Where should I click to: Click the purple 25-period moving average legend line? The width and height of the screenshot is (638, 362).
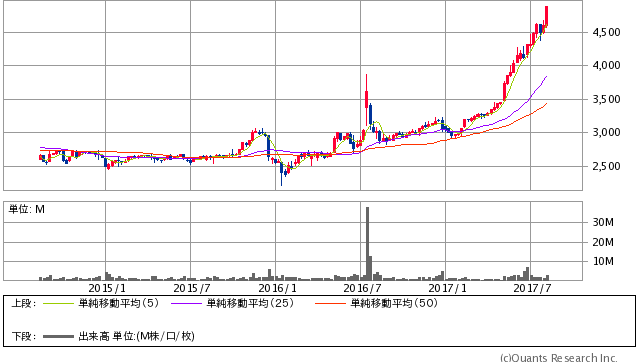[186, 303]
